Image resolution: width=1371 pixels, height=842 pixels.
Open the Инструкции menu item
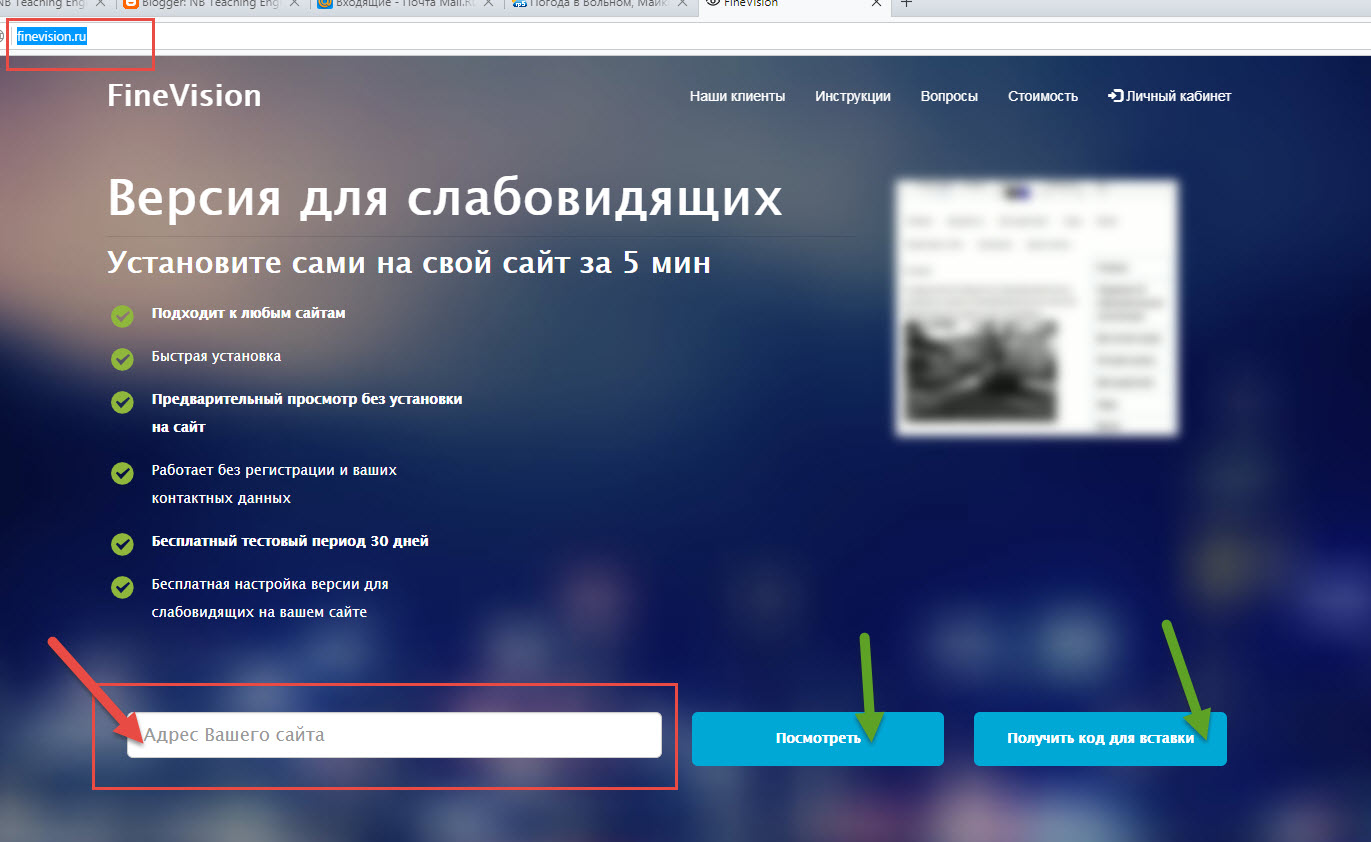[853, 96]
